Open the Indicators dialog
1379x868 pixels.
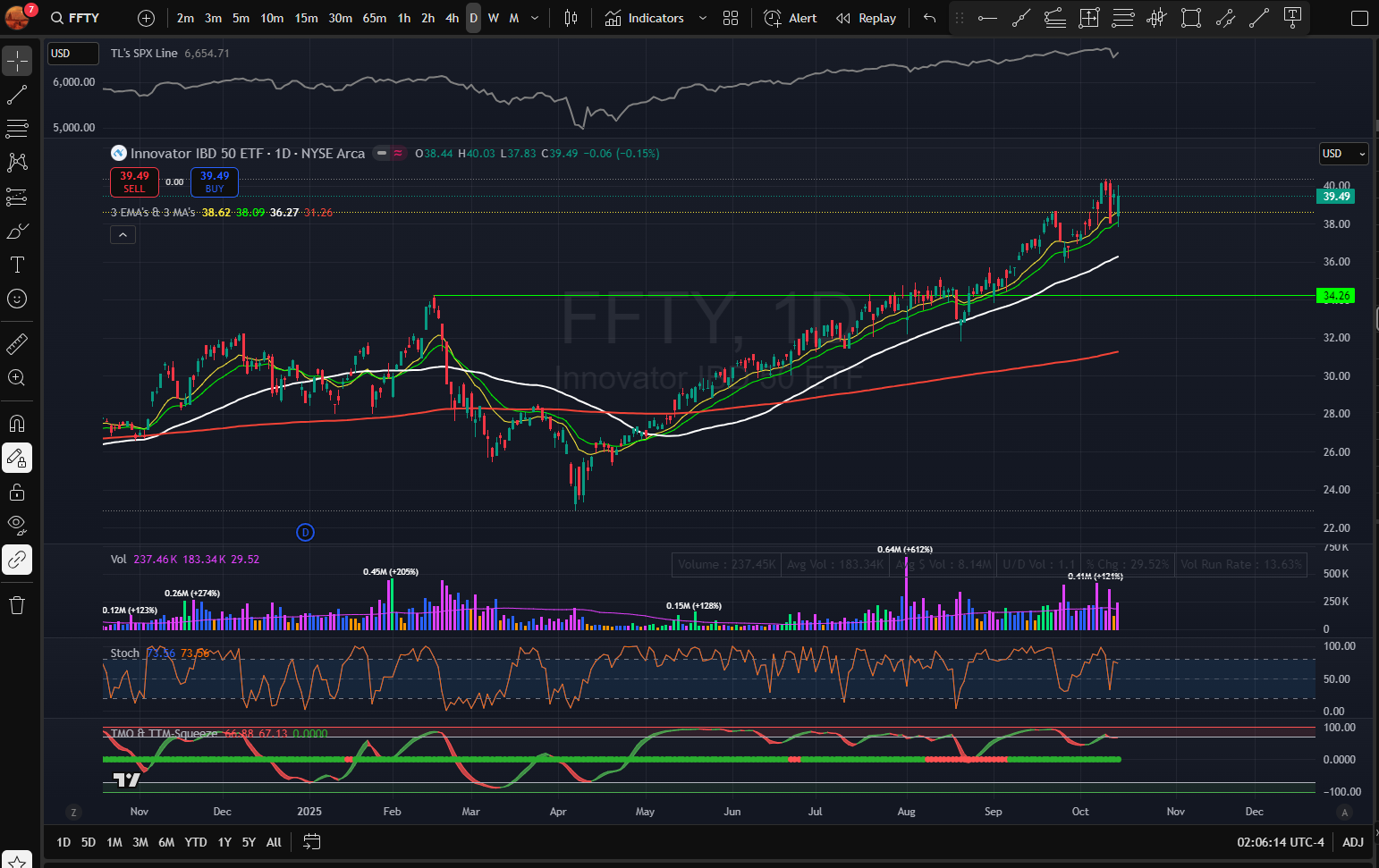pyautogui.click(x=644, y=18)
